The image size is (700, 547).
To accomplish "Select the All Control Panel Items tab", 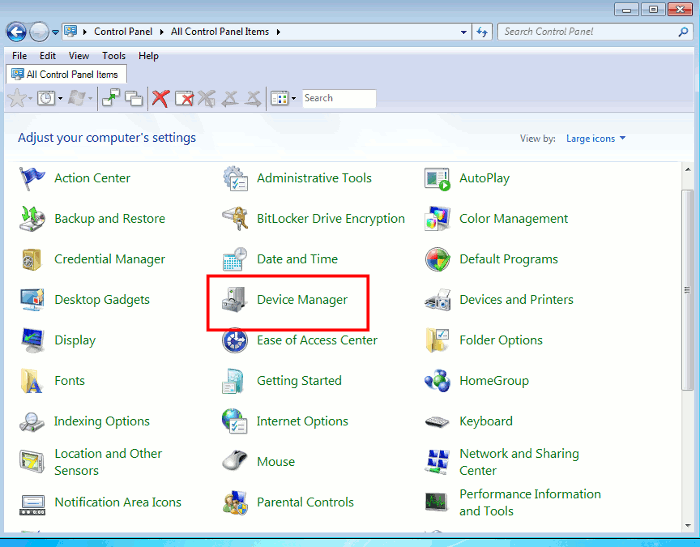I will click(67, 74).
